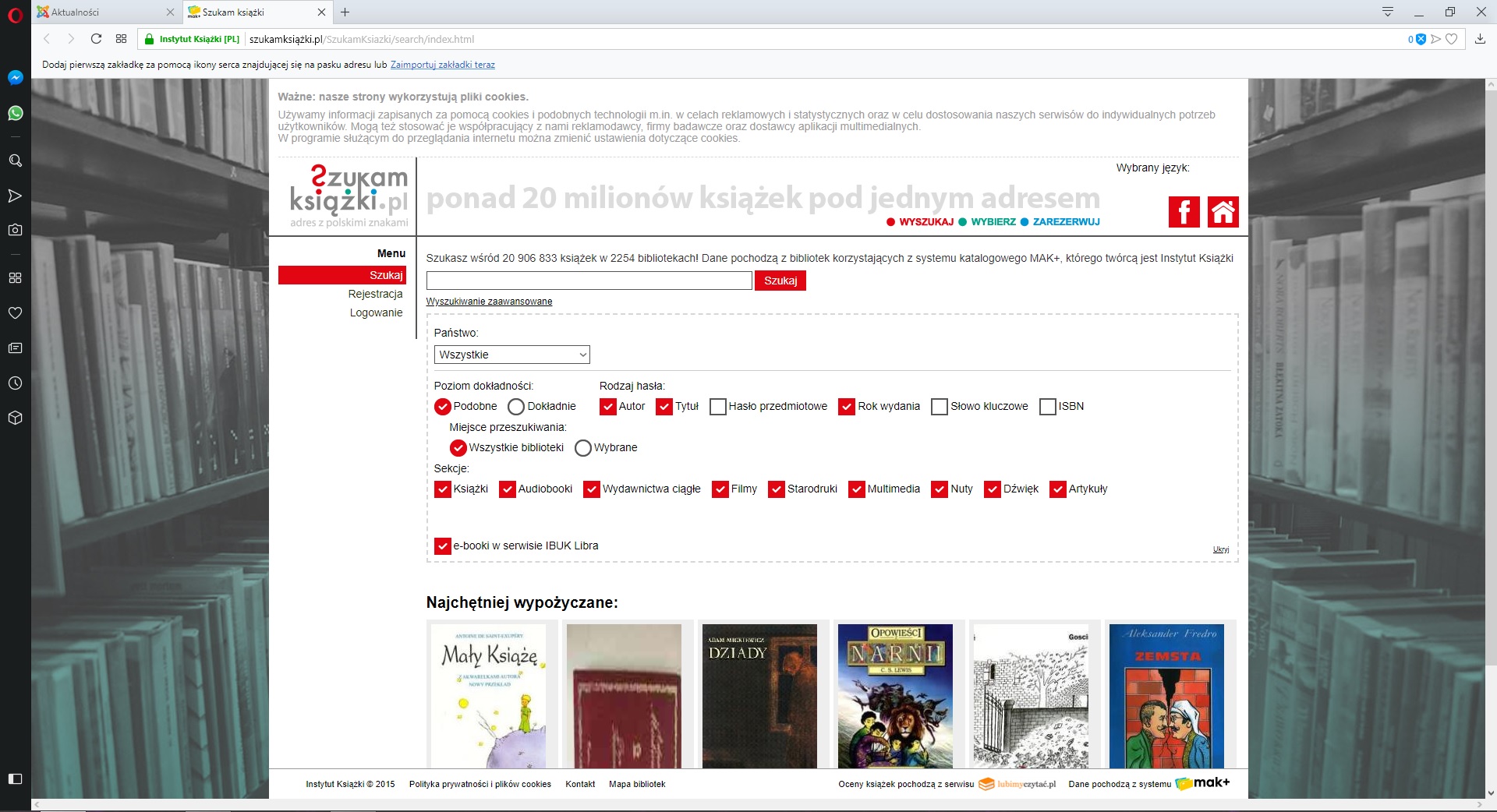The width and height of the screenshot is (1497, 812).
Task: Uncheck the Audiobooki section checkbox
Action: point(508,489)
